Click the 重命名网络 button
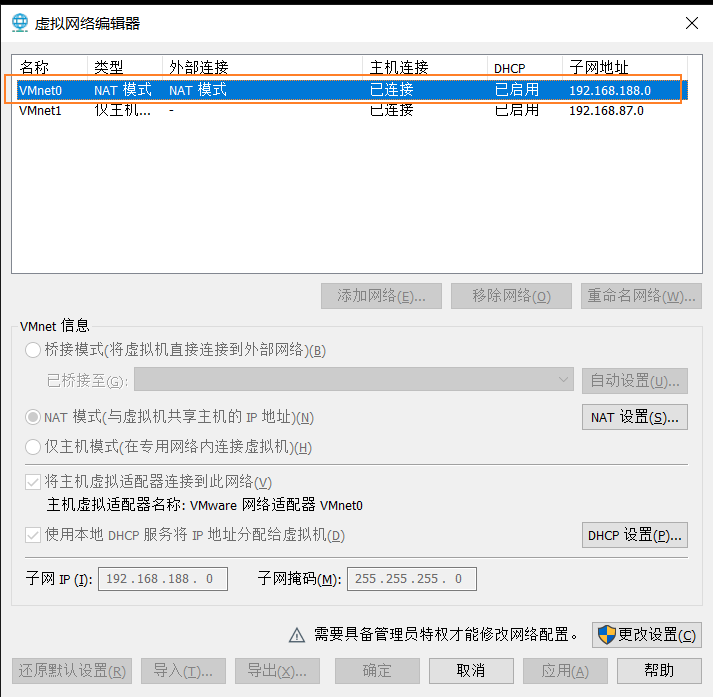Image resolution: width=713 pixels, height=697 pixels. pyautogui.click(x=641, y=296)
